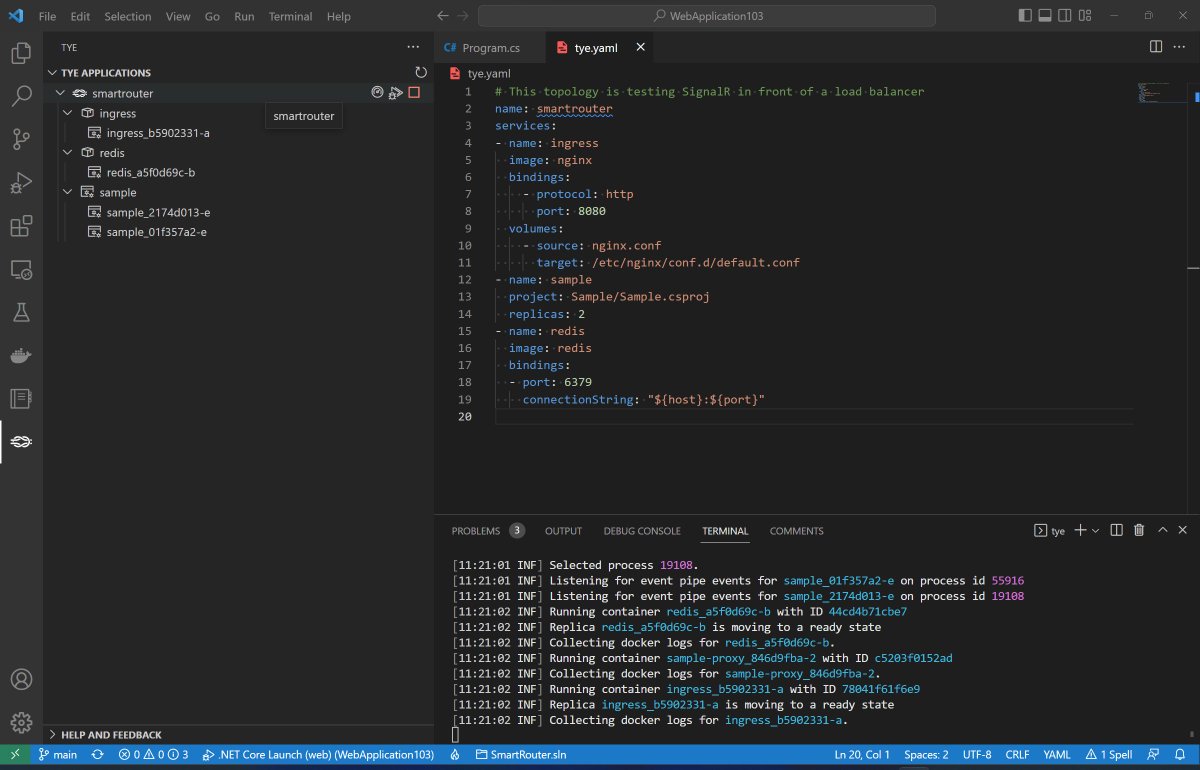
Task: Open notifications bell in status bar
Action: (1181, 755)
